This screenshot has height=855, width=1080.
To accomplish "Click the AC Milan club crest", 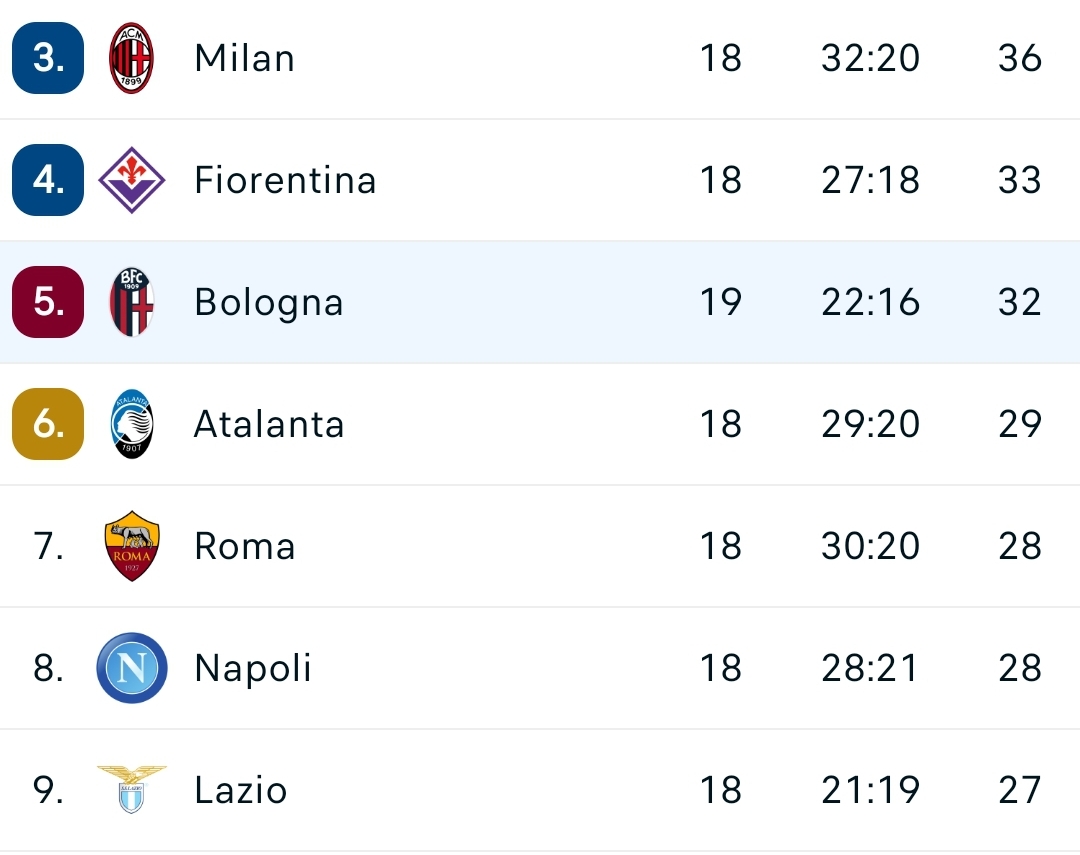I will (131, 58).
